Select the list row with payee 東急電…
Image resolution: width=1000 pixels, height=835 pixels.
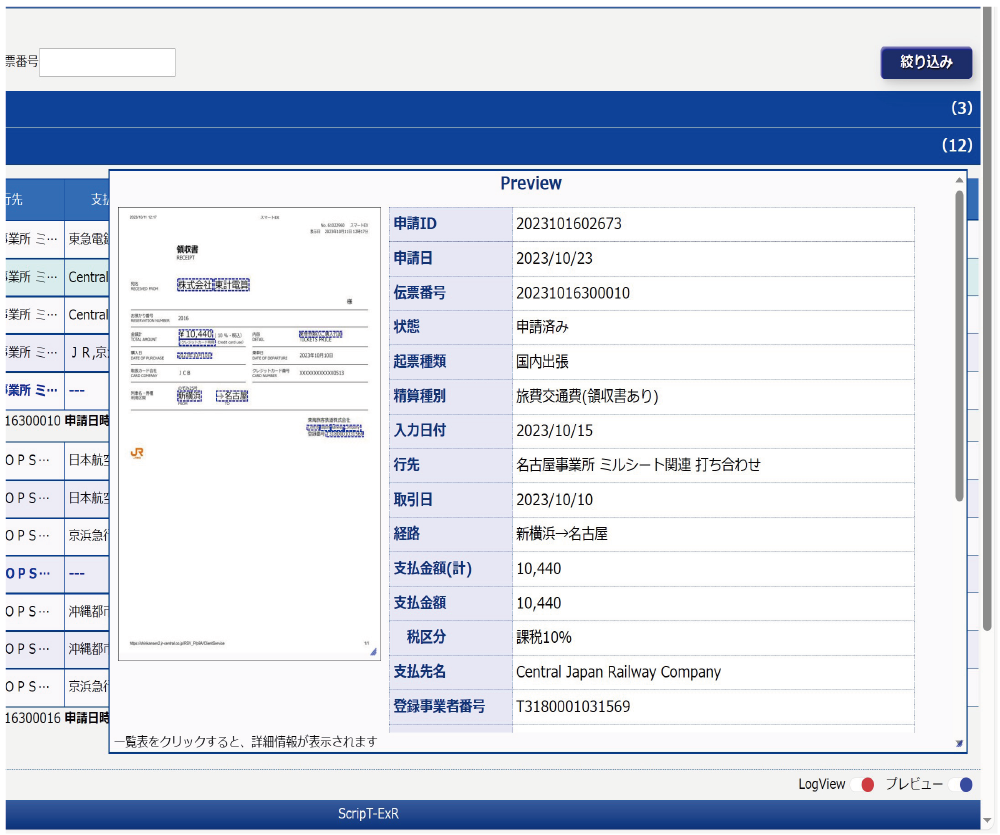point(57,239)
